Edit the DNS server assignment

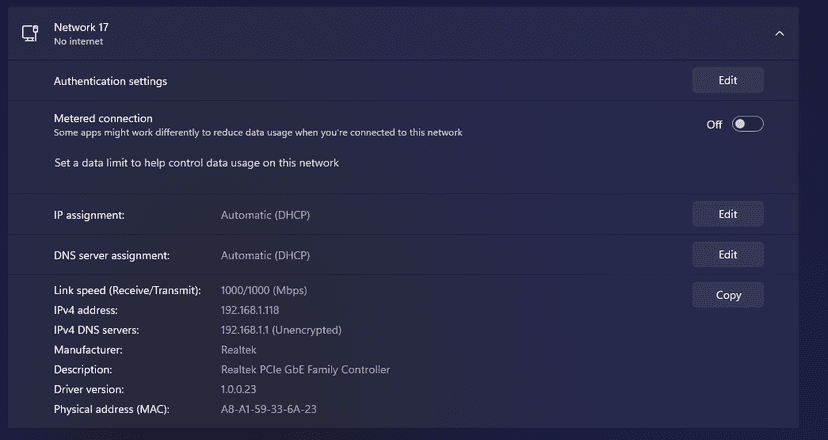click(727, 255)
